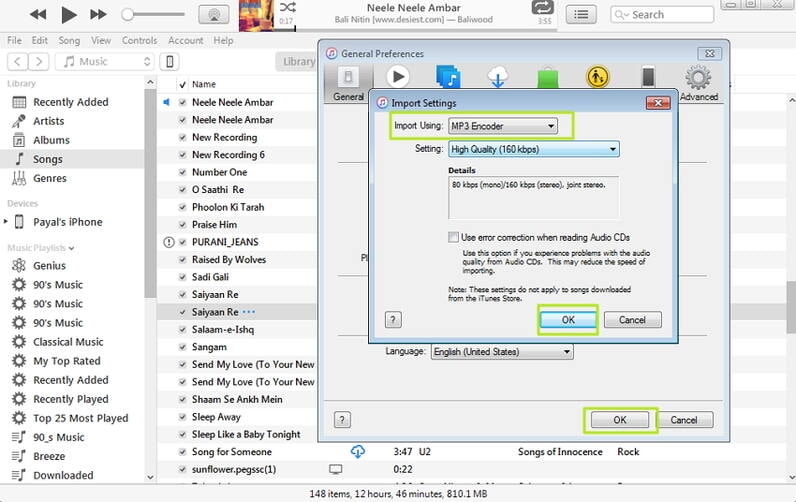Play the current song
Image resolution: width=796 pixels, height=502 pixels.
pyautogui.click(x=69, y=15)
